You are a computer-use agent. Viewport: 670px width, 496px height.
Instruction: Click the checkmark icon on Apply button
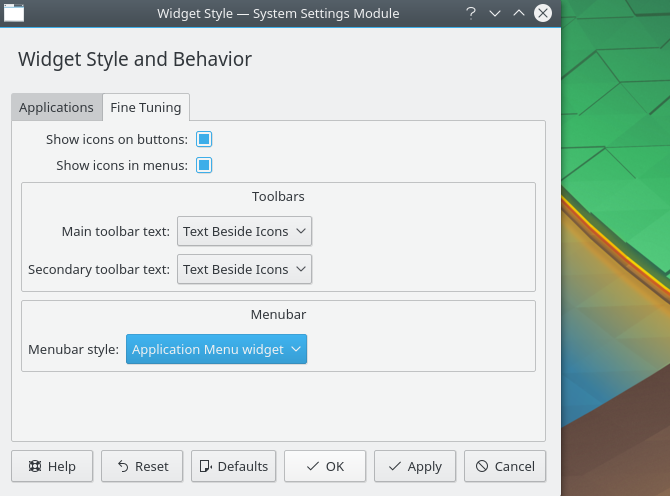(x=394, y=466)
